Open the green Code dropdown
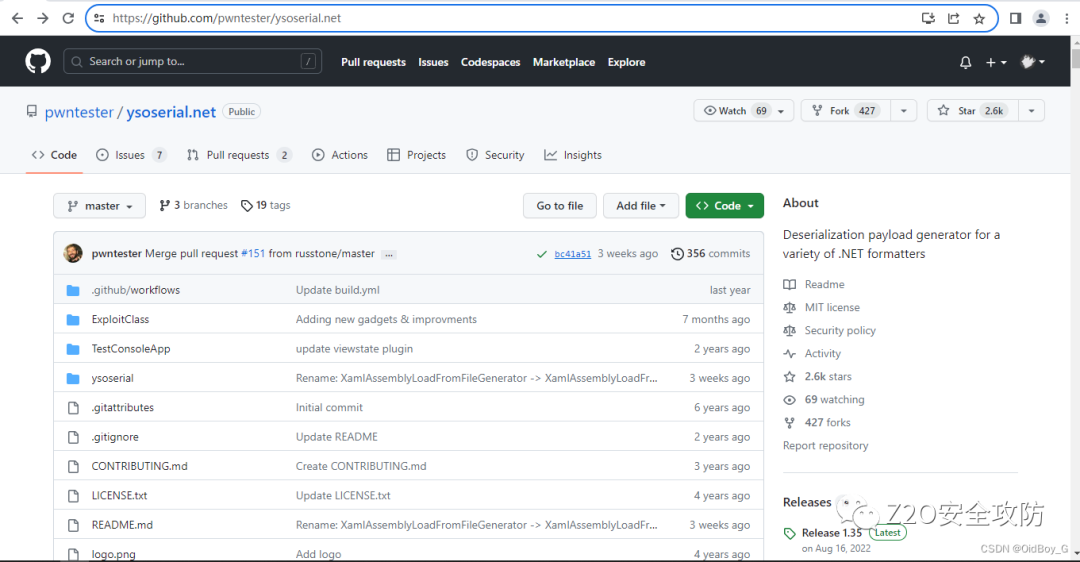Screen dimensions: 1080x562 coord(725,206)
